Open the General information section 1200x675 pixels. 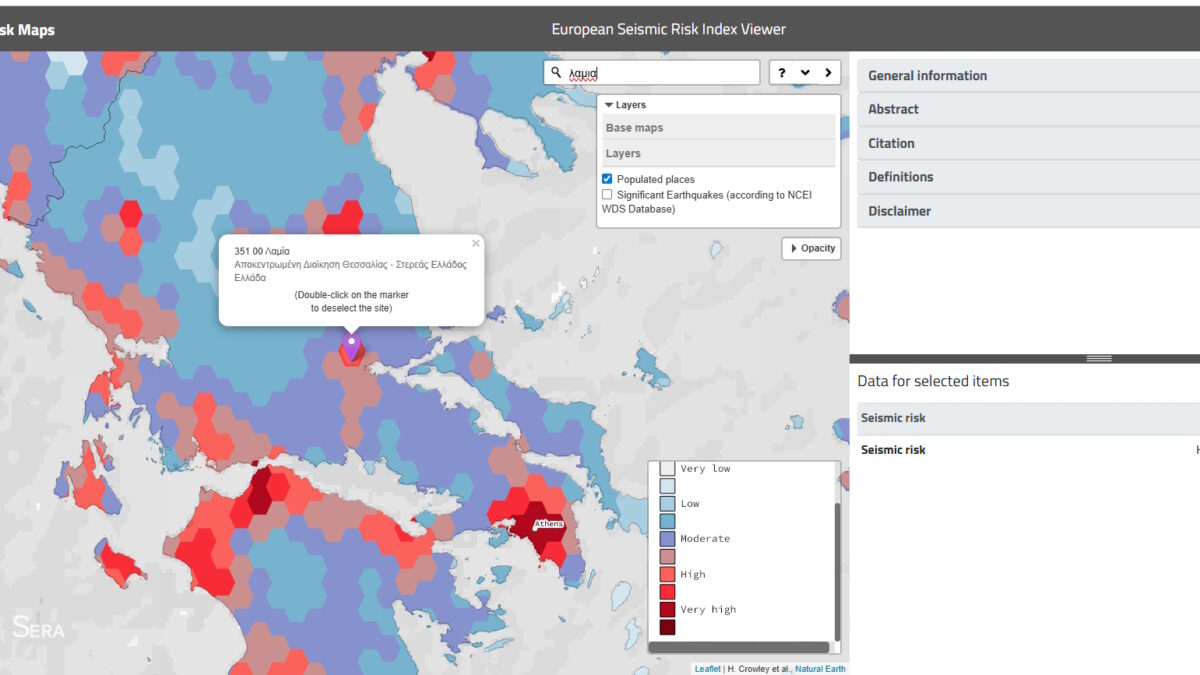tap(927, 76)
